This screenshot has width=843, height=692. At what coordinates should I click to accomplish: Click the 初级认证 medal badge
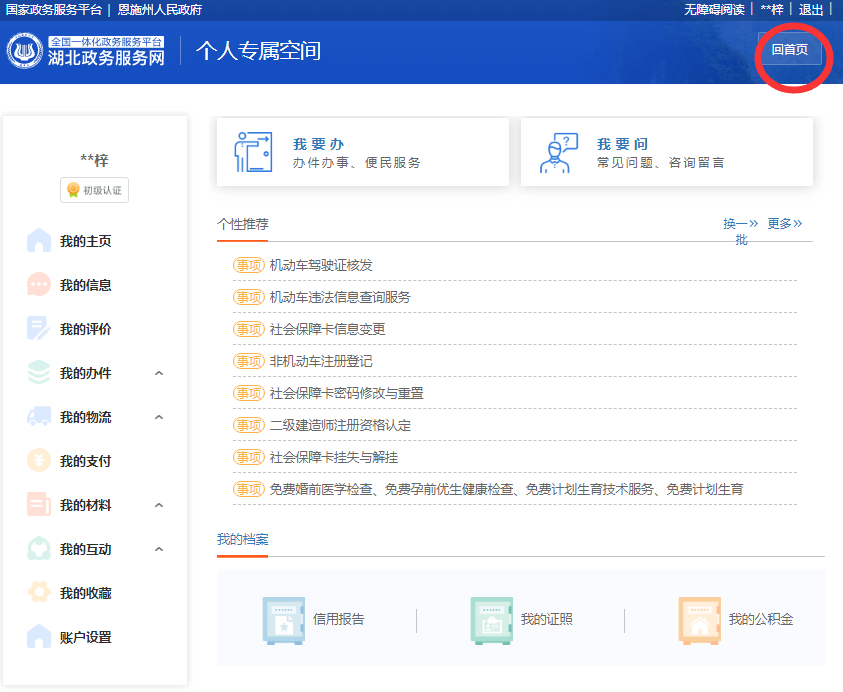pos(94,190)
